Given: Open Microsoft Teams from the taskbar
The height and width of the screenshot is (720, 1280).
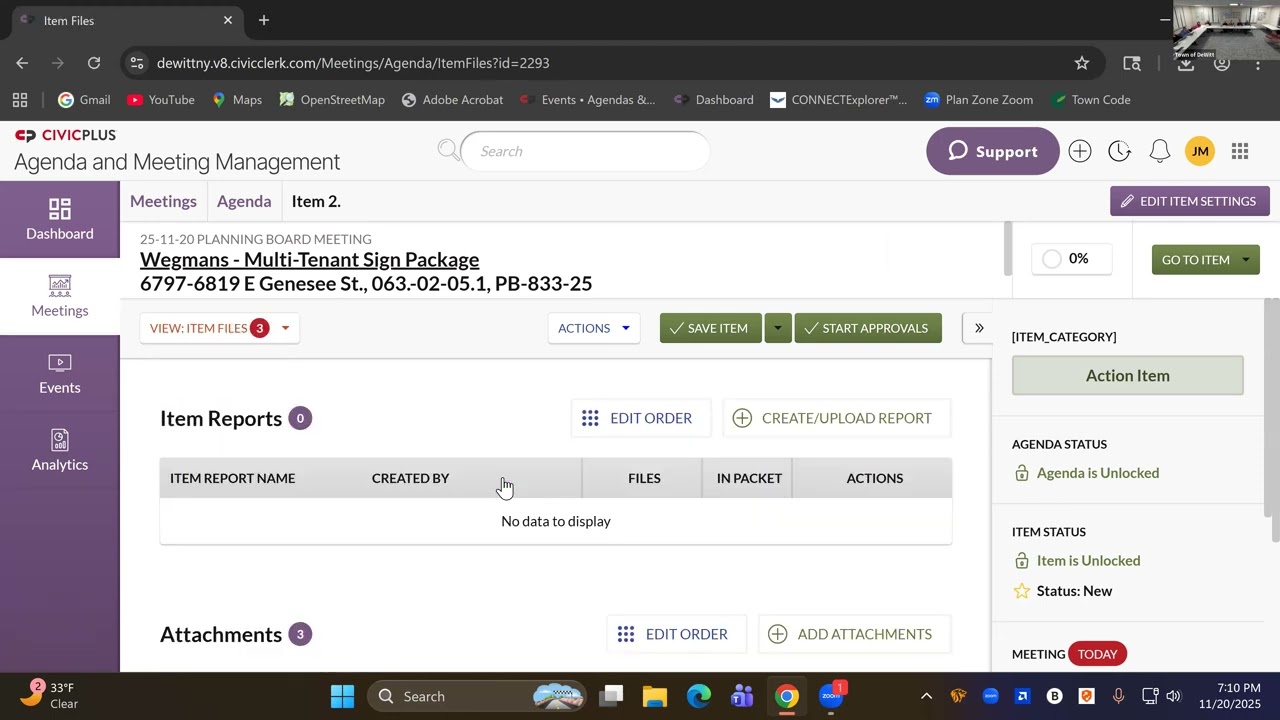Looking at the screenshot, I should (742, 696).
